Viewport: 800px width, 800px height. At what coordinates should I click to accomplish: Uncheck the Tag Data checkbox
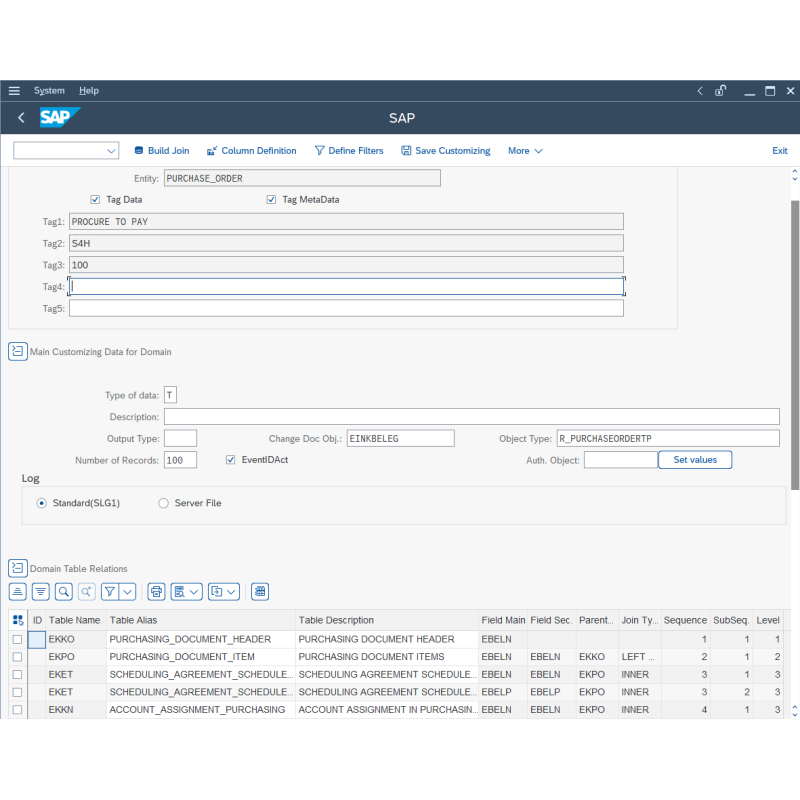(x=95, y=199)
